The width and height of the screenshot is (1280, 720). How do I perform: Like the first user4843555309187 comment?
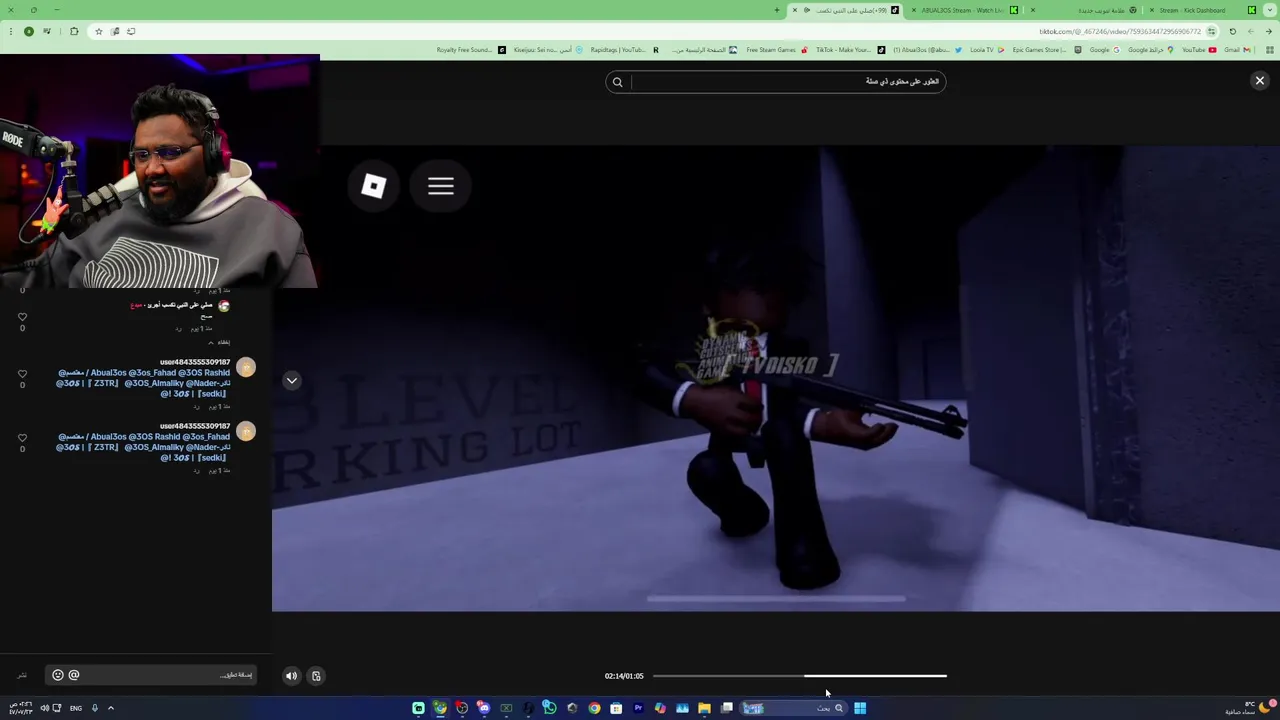click(22, 374)
